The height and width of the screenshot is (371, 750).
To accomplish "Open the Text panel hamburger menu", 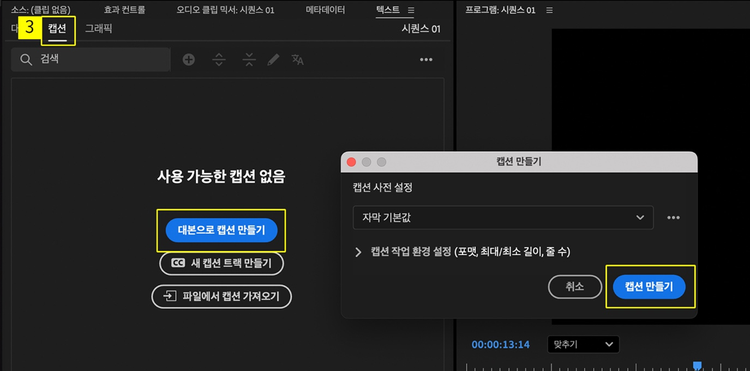I will [x=411, y=10].
